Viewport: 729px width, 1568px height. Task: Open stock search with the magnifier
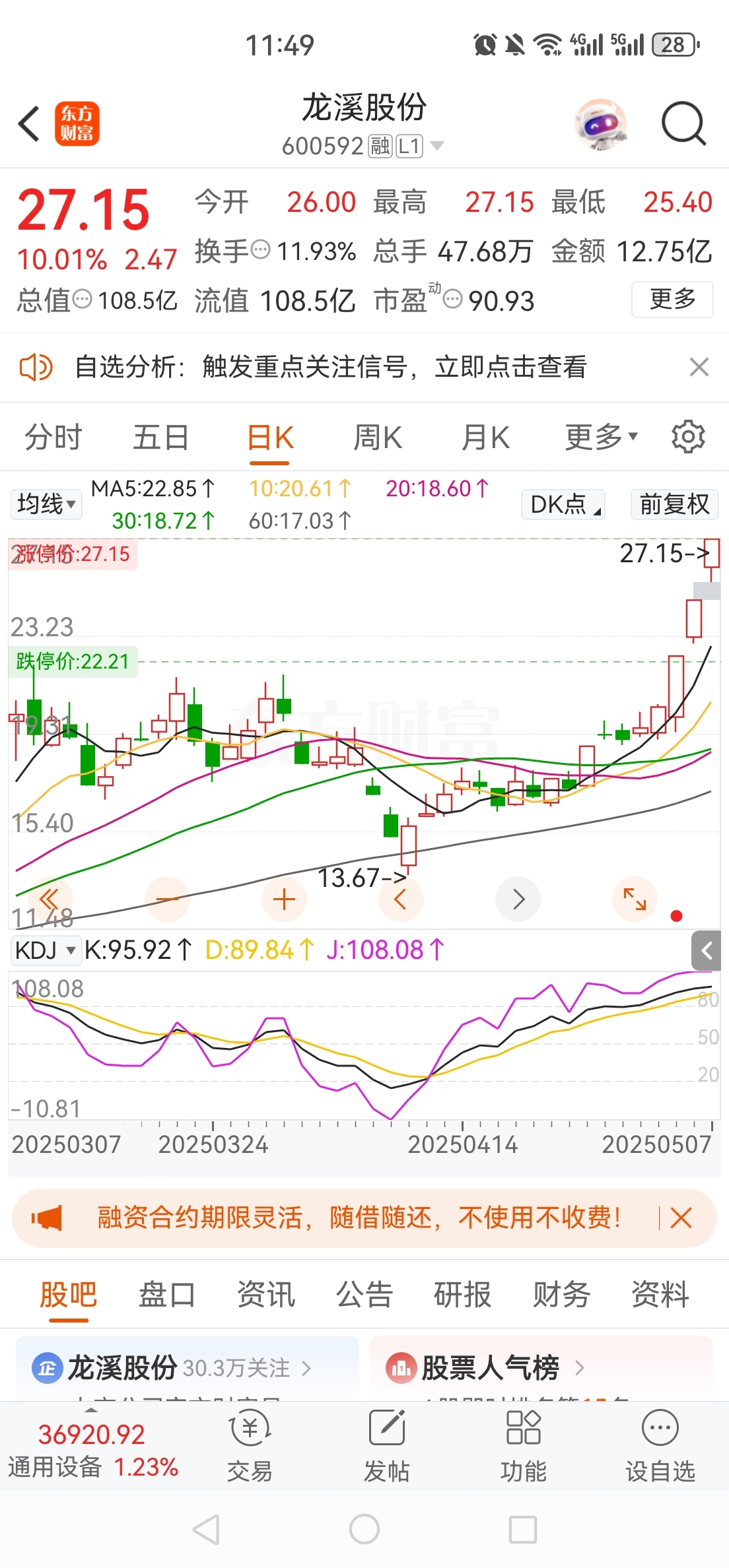point(684,123)
